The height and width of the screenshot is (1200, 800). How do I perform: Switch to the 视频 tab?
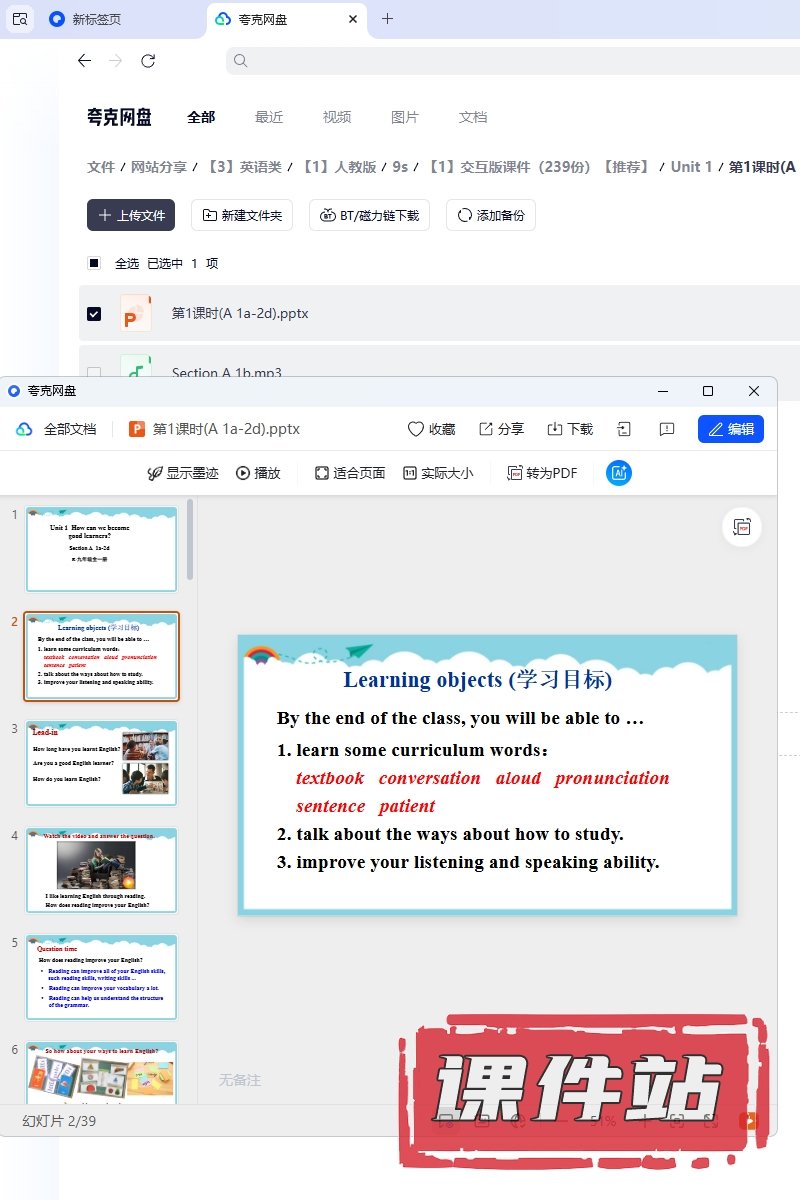coord(337,117)
